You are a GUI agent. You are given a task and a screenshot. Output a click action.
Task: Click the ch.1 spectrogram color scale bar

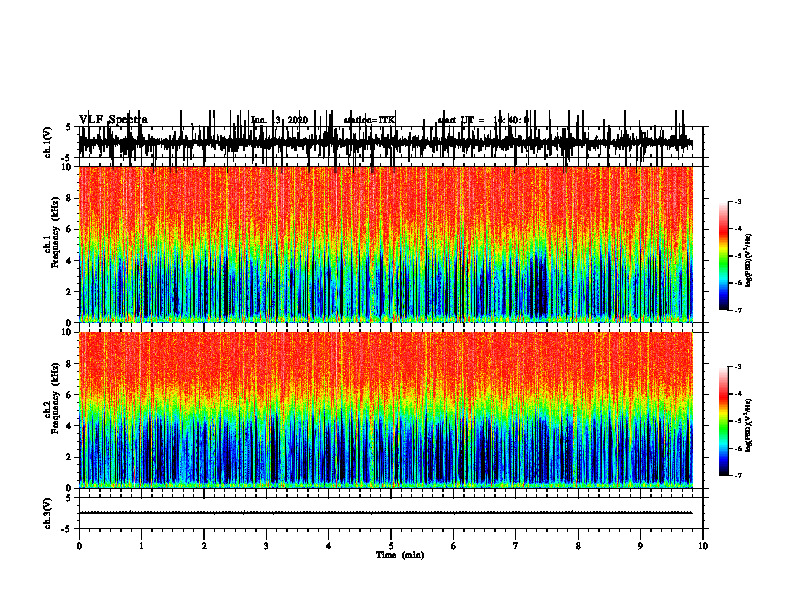(724, 256)
